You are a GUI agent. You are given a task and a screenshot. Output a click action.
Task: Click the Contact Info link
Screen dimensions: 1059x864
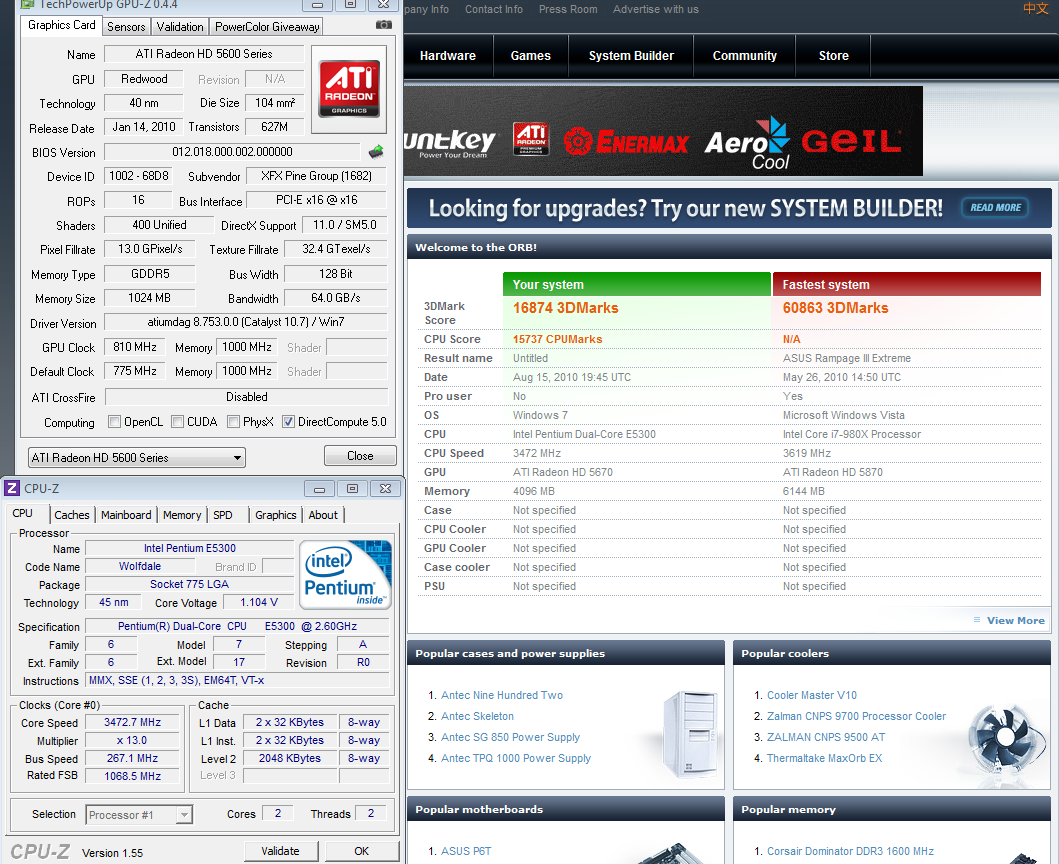494,9
